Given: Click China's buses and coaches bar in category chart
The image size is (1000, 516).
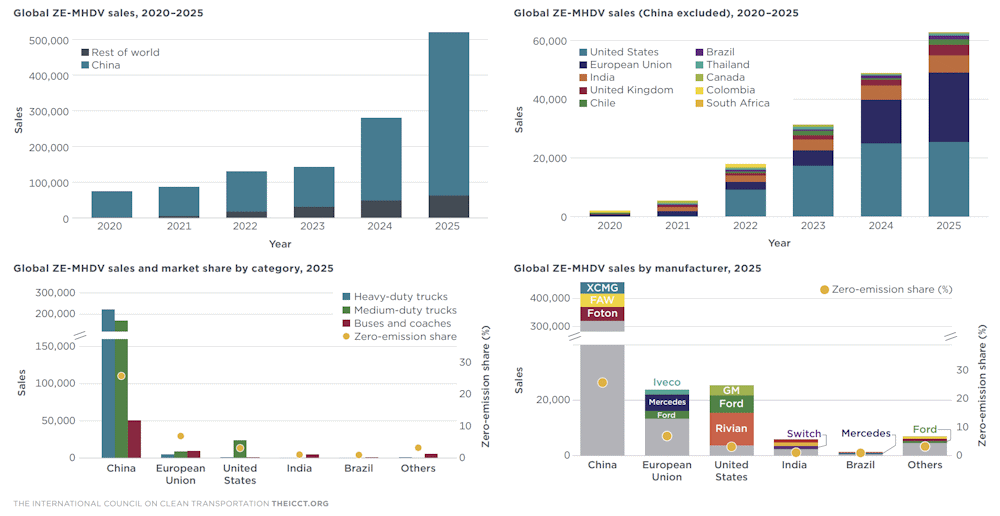Looking at the screenshot, I should pos(134,439).
